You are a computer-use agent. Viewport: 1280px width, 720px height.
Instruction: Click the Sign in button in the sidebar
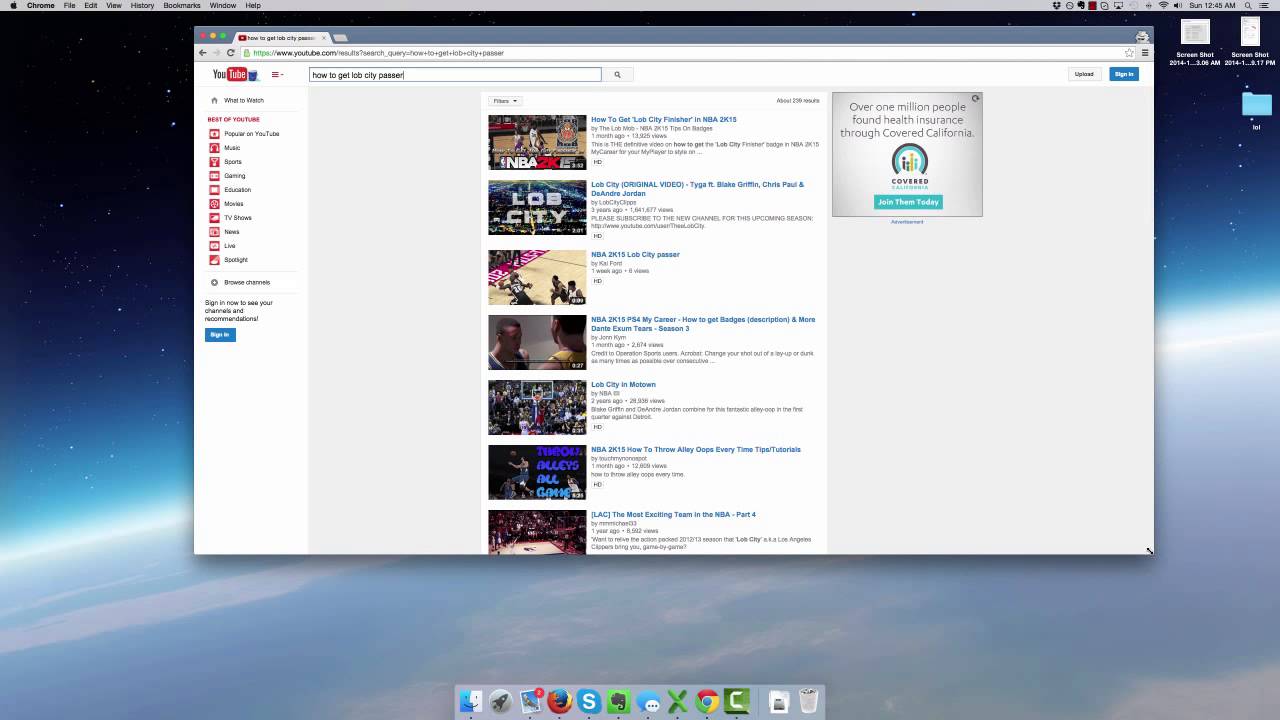pyautogui.click(x=220, y=334)
